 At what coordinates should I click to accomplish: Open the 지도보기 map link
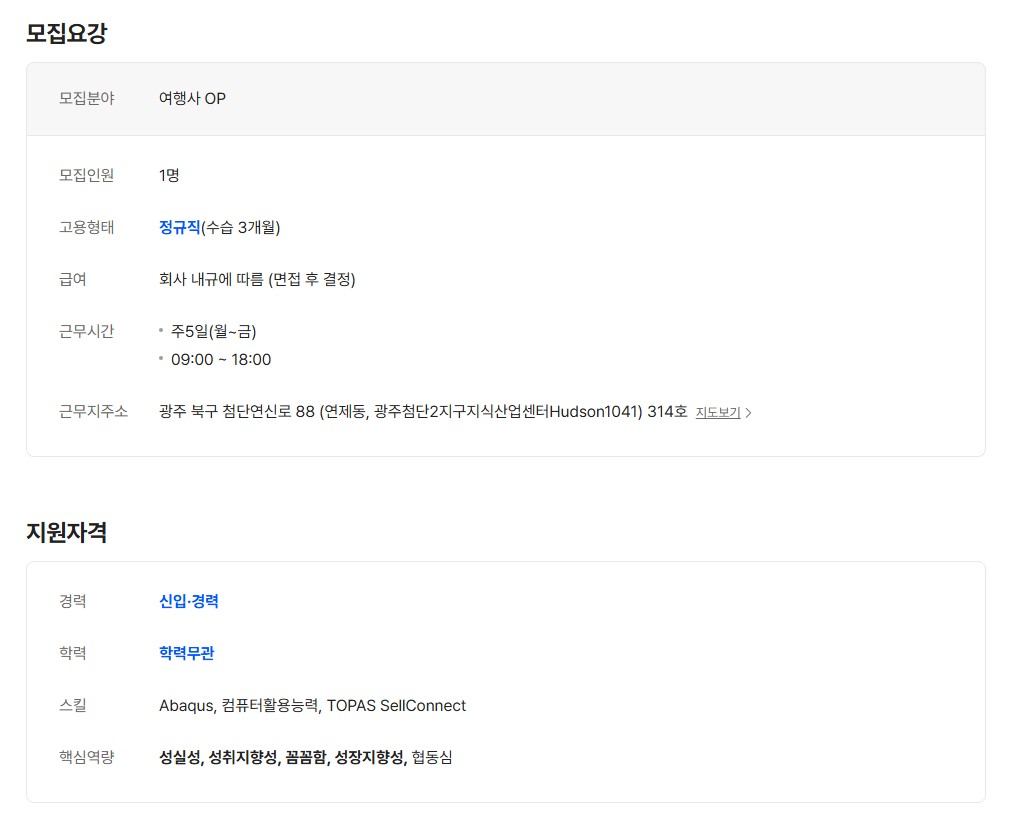717,412
